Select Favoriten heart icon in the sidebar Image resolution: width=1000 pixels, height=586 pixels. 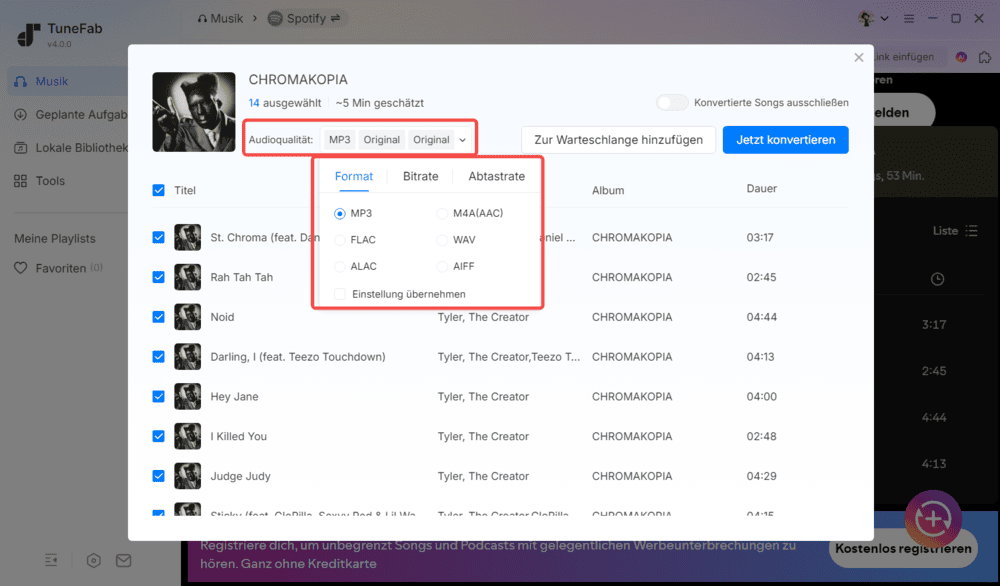click(22, 267)
